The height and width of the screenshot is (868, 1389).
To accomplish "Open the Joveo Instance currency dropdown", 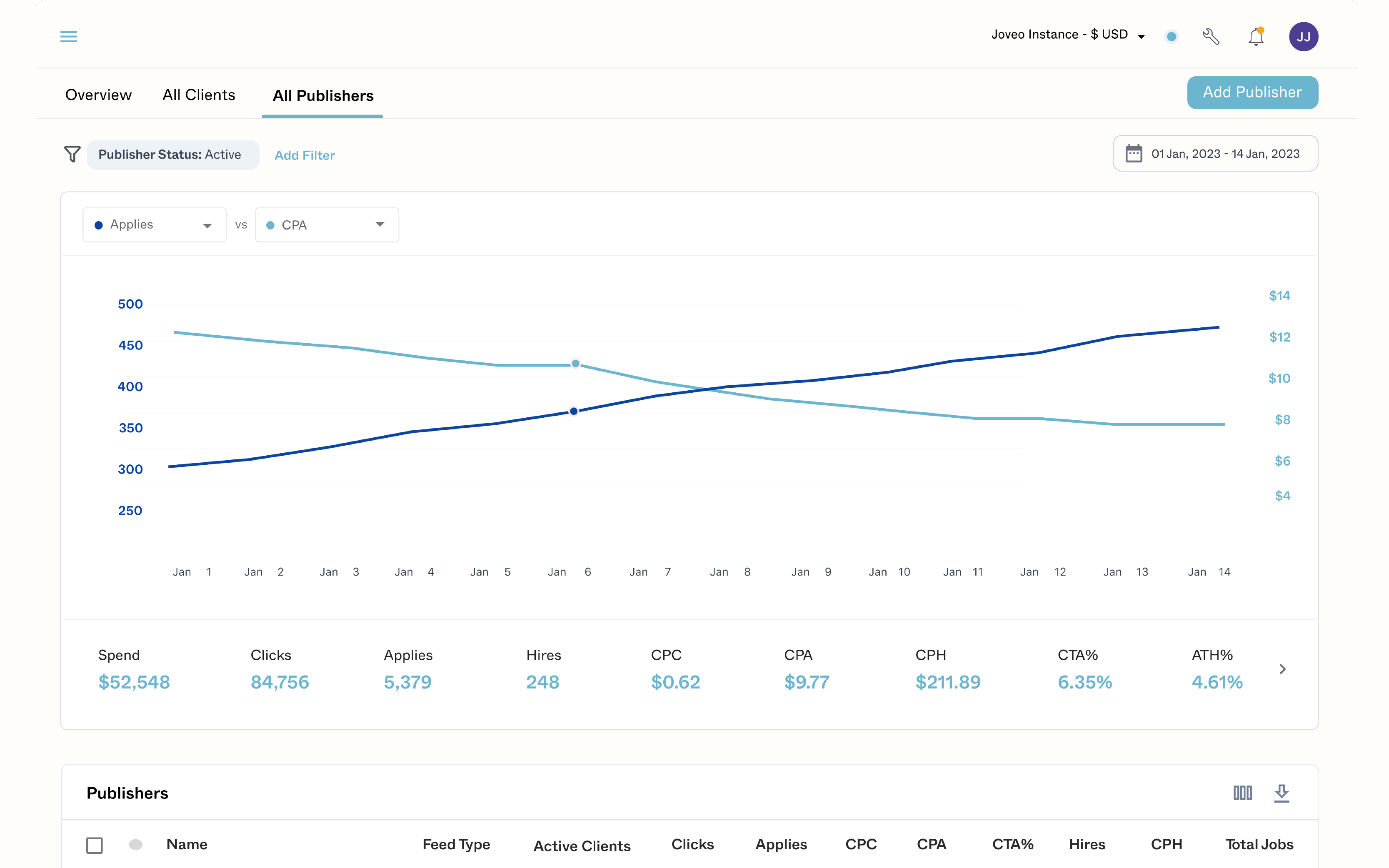I will [1067, 35].
